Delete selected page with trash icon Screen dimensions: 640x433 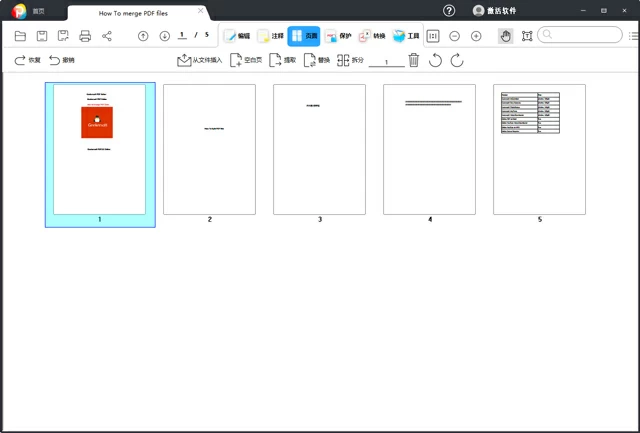[414, 61]
